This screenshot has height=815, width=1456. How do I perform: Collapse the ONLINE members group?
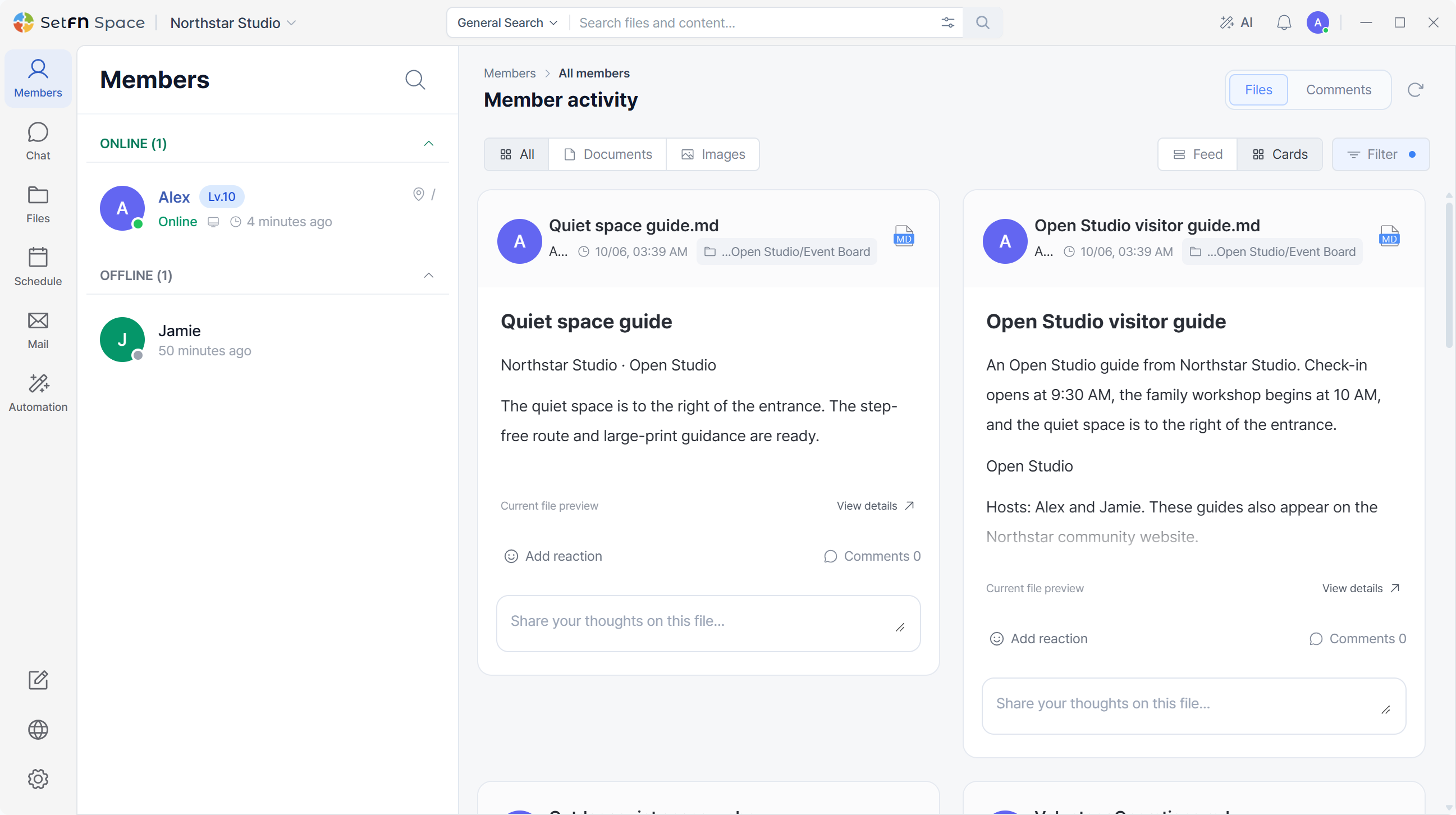(428, 144)
